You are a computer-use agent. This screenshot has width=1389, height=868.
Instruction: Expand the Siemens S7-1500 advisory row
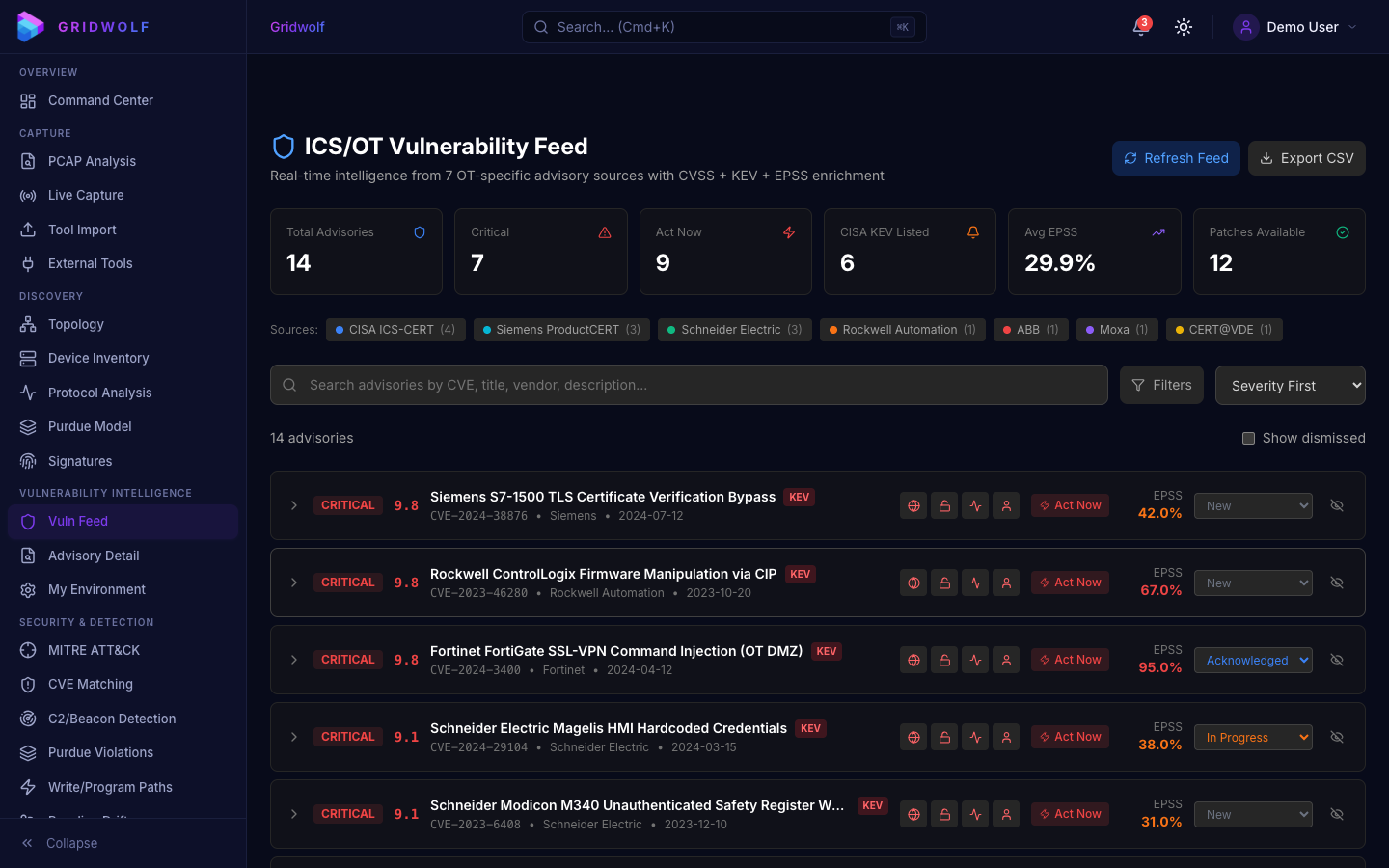point(294,504)
